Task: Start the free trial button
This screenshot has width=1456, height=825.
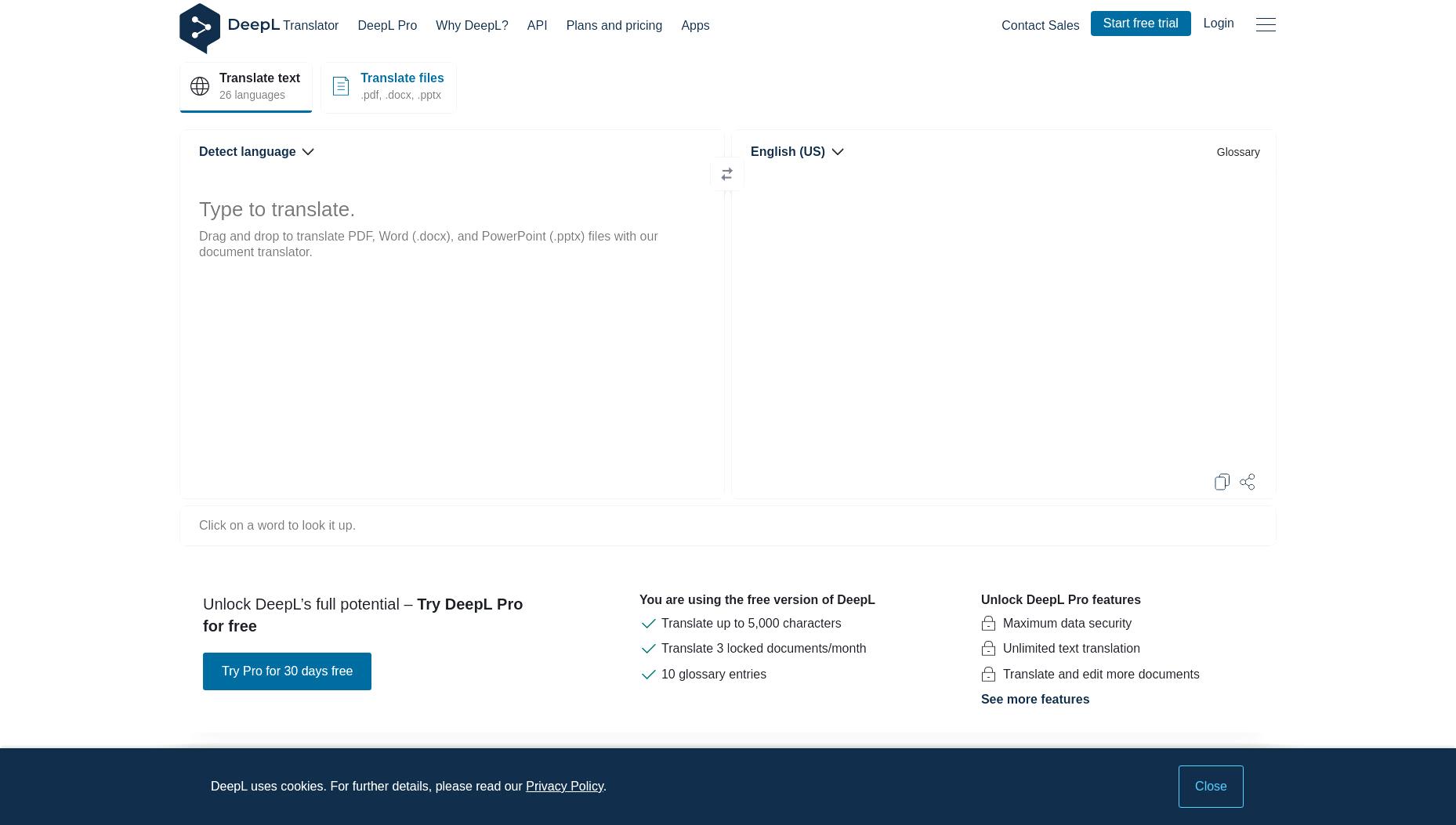Action: (x=1140, y=24)
